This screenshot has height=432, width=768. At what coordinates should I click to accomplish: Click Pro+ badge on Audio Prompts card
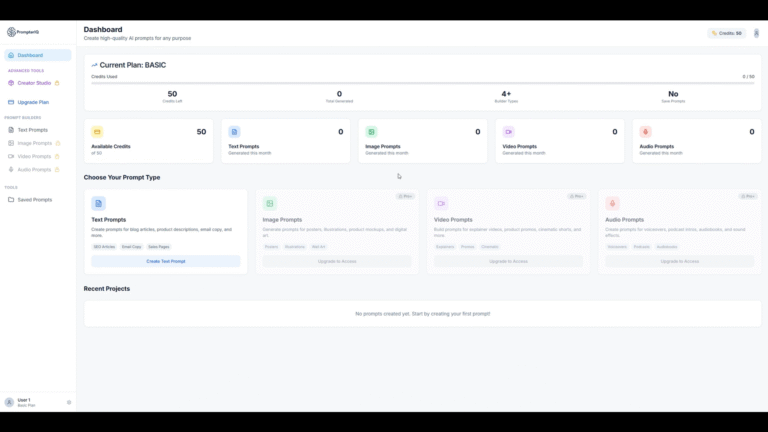[x=748, y=196]
